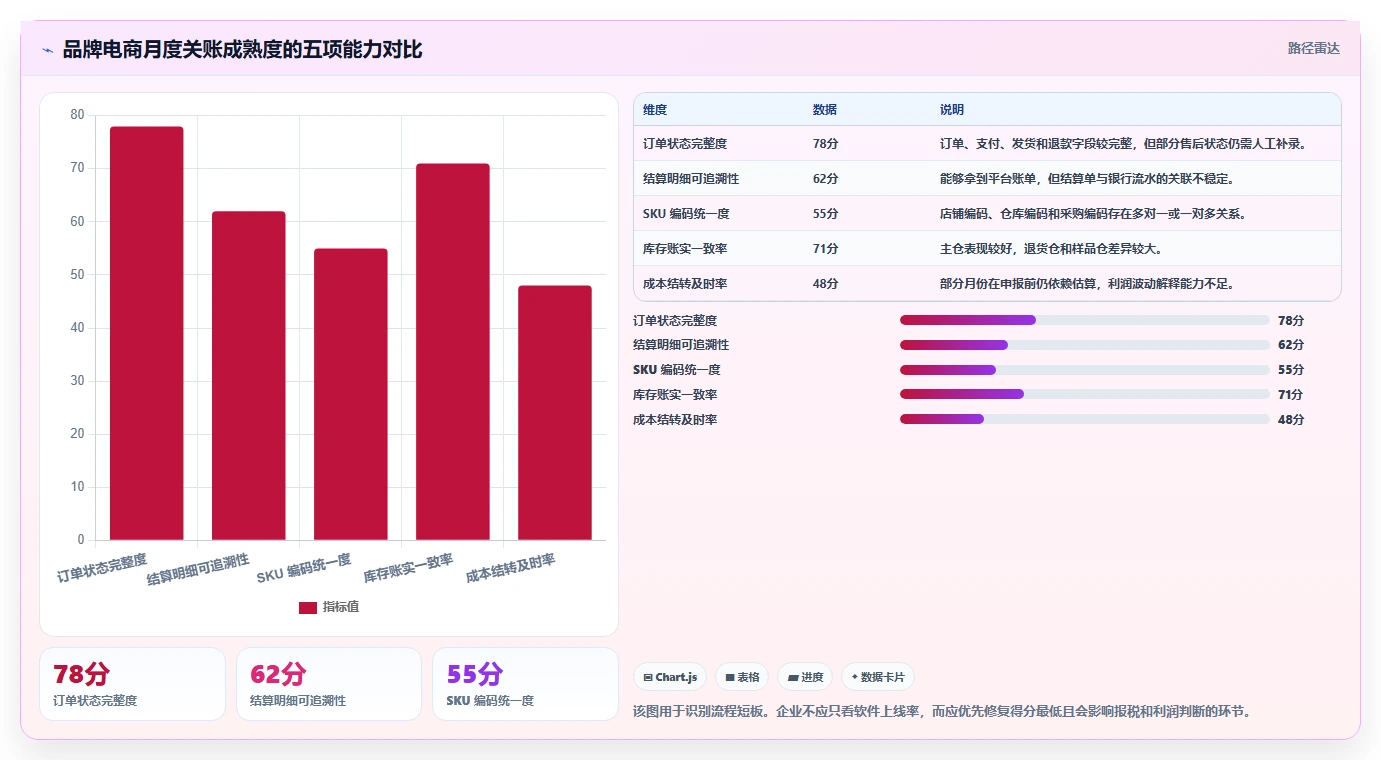
Task: Click the 成本结转及时率 progress bar
Action: click(x=1085, y=419)
